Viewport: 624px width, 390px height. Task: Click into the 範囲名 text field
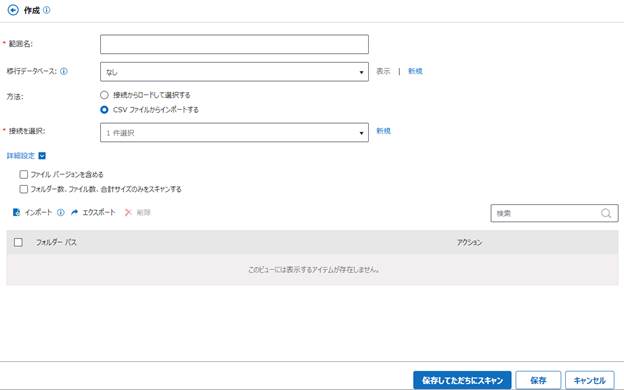[234, 44]
